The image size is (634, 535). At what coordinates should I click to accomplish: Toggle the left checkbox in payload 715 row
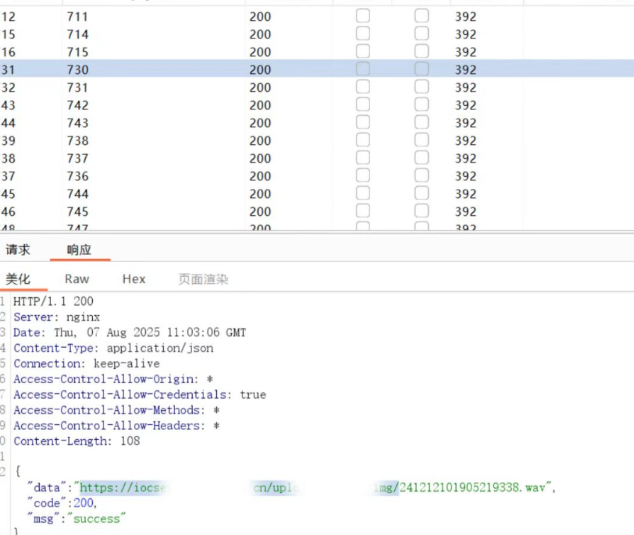point(363,51)
